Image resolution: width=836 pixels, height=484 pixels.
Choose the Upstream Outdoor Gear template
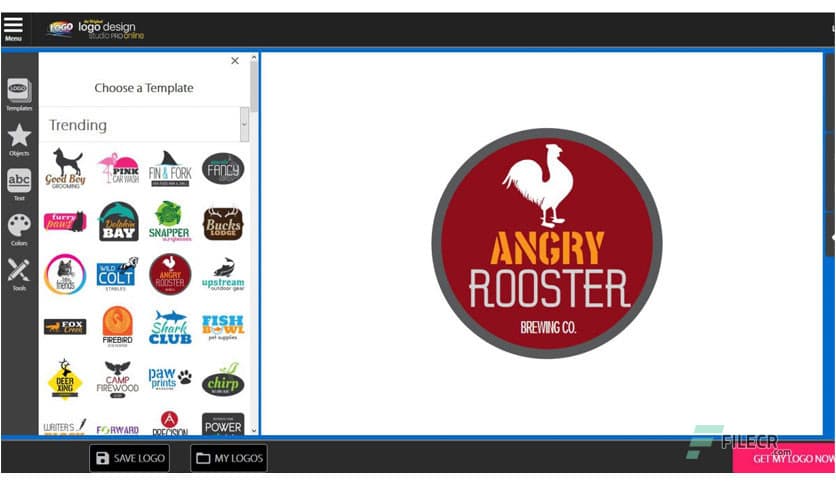coord(223,274)
